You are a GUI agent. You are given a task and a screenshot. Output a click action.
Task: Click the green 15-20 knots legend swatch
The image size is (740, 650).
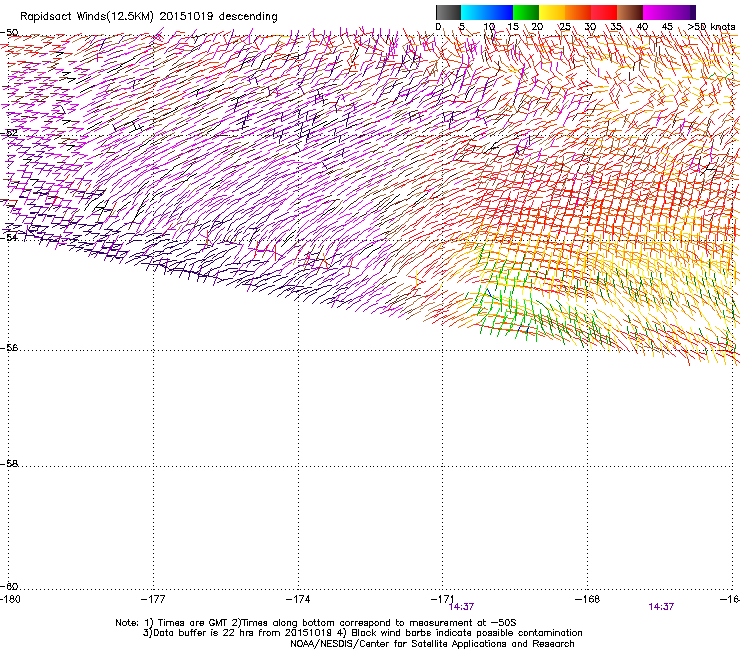pyautogui.click(x=526, y=12)
